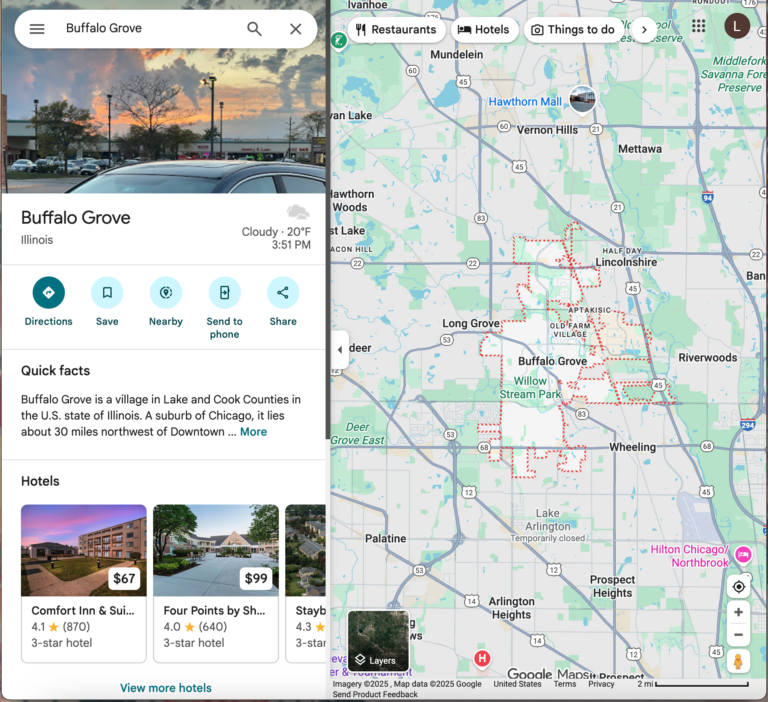
Task: Show your current location on map
Action: [739, 587]
